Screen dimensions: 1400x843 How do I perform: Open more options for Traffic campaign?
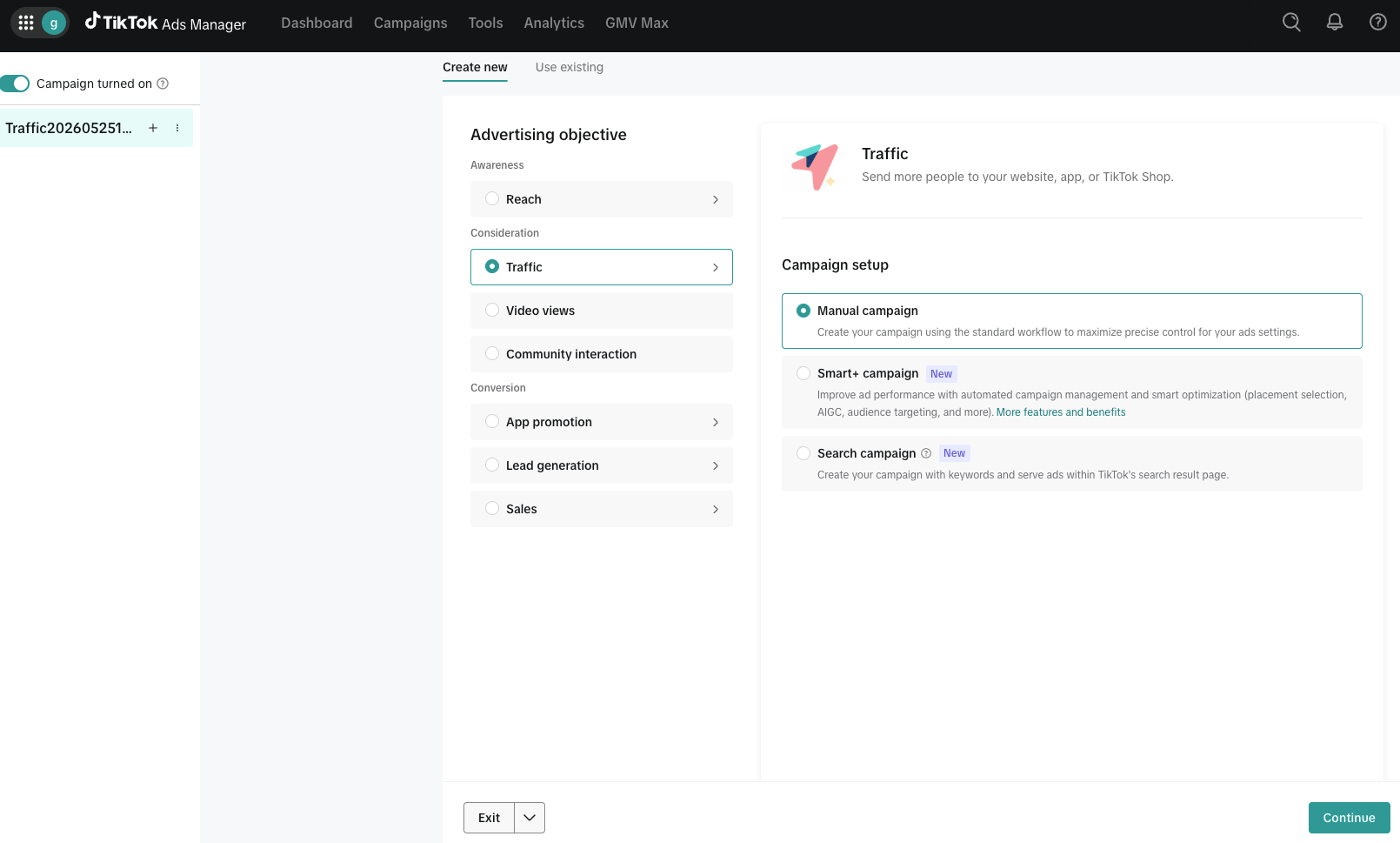tap(177, 128)
